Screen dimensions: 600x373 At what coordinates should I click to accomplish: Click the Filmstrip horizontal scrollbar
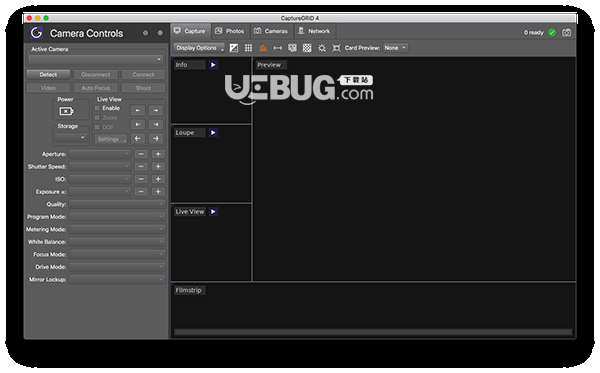click(x=373, y=332)
